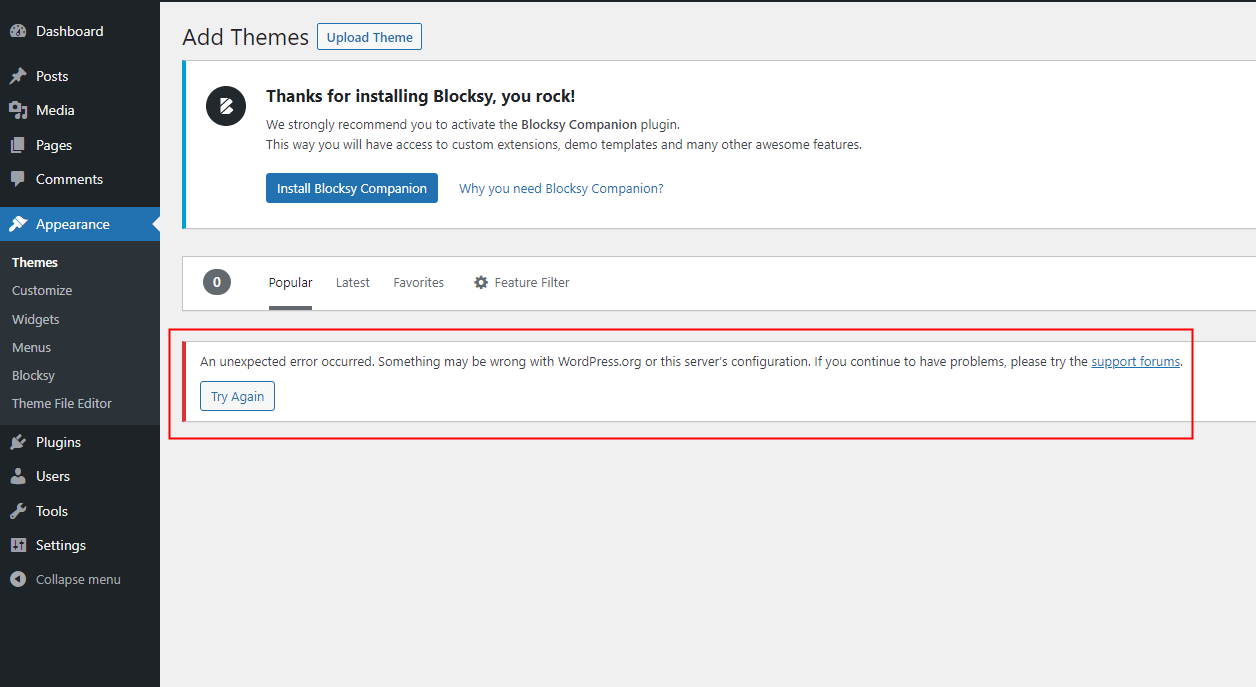
Task: Collapse the admin menu via its label
Action: tap(78, 579)
